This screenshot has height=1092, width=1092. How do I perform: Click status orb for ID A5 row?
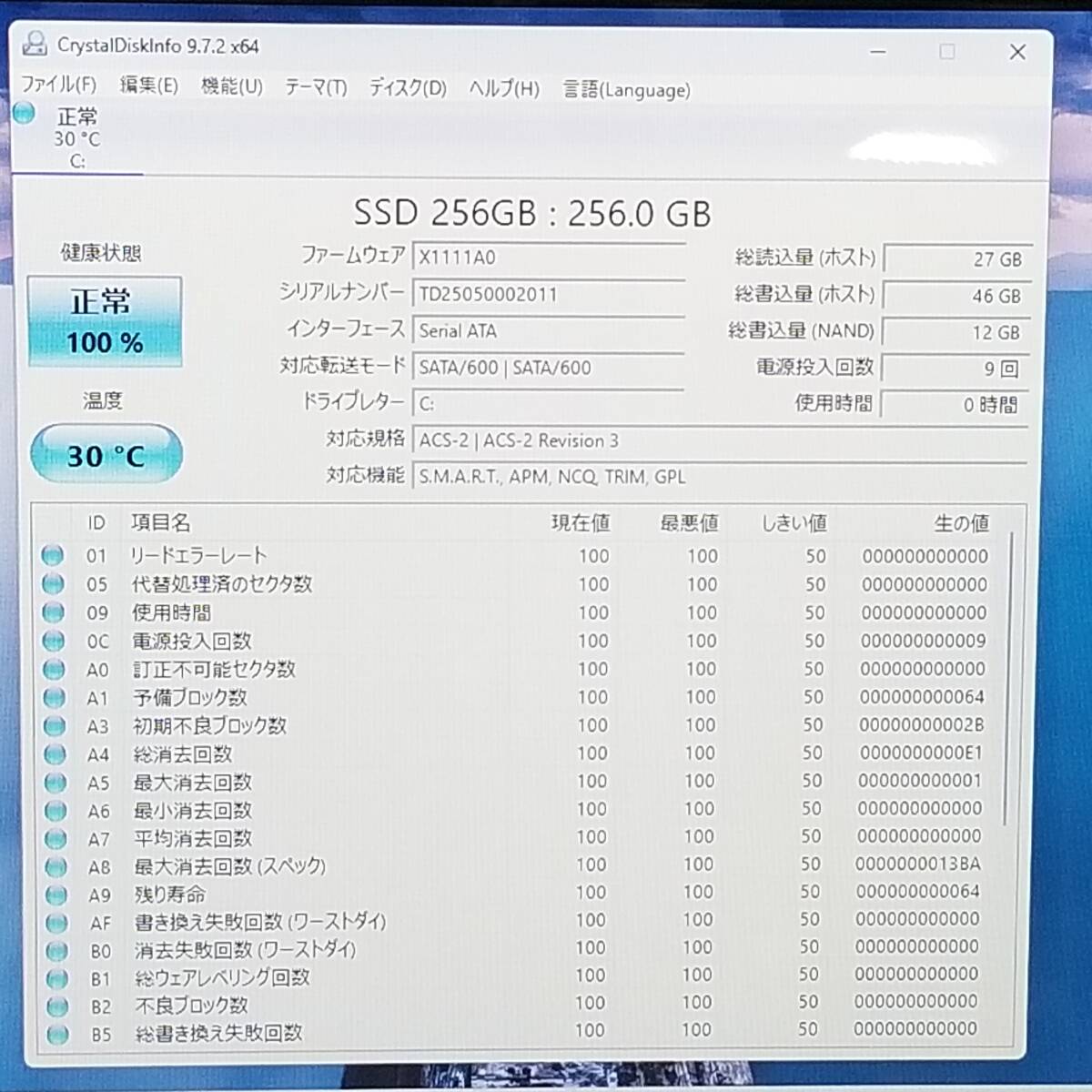[x=56, y=783]
